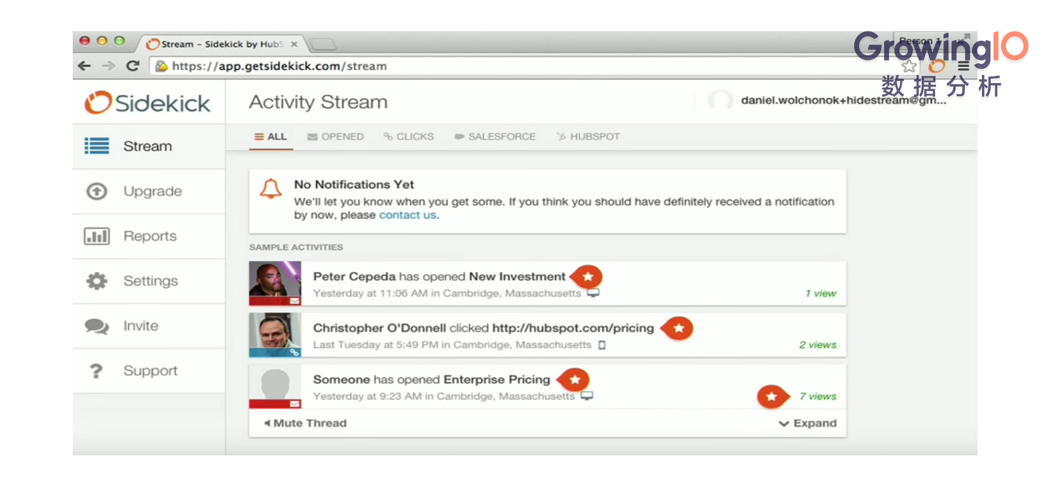Click the Sidekick logo in sidebar
This screenshot has width=1063, height=485.
coord(148,103)
